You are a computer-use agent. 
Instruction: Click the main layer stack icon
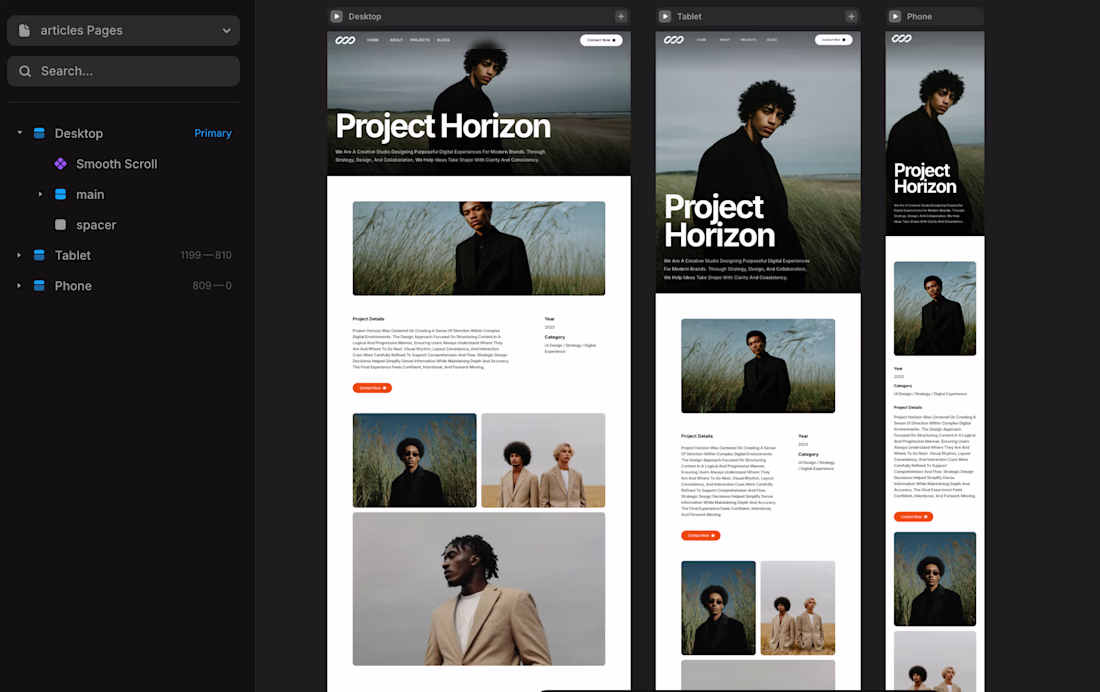(60, 194)
